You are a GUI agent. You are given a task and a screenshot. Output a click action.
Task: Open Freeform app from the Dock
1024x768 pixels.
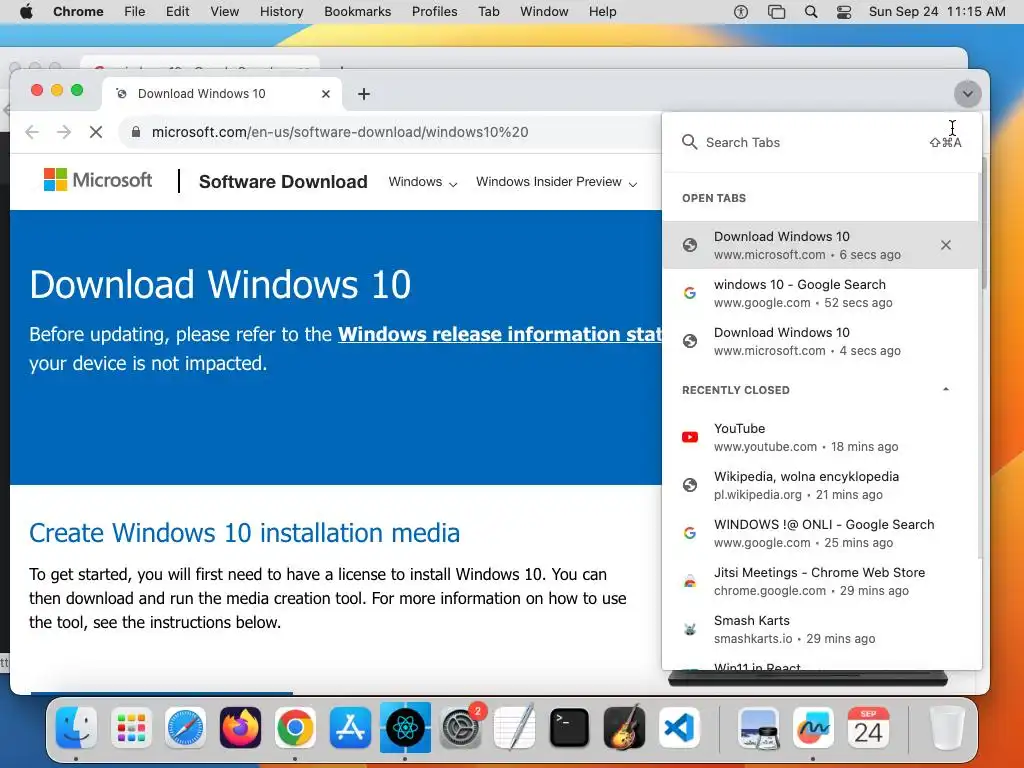[813, 728]
